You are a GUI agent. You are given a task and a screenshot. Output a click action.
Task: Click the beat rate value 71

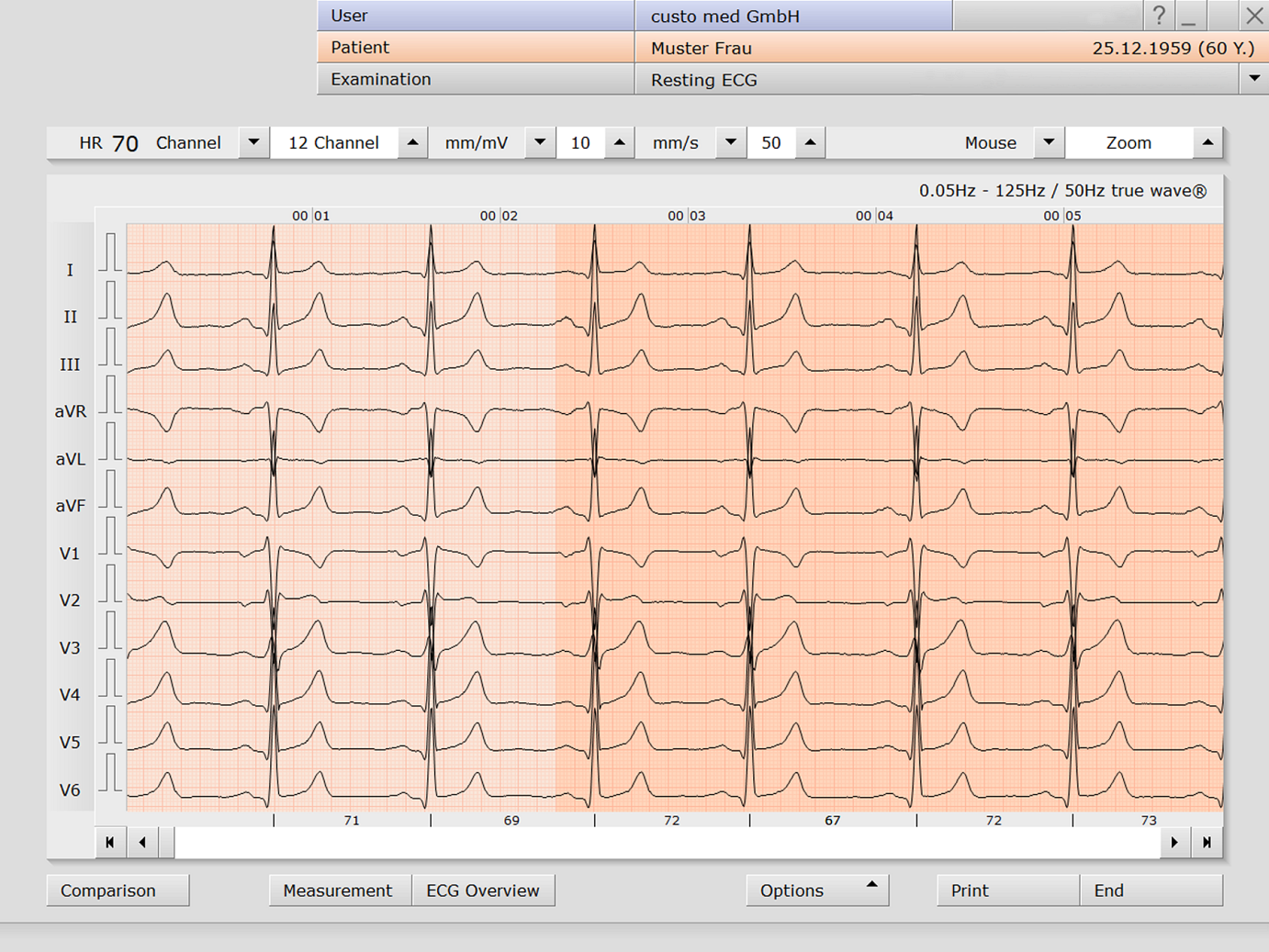point(352,820)
